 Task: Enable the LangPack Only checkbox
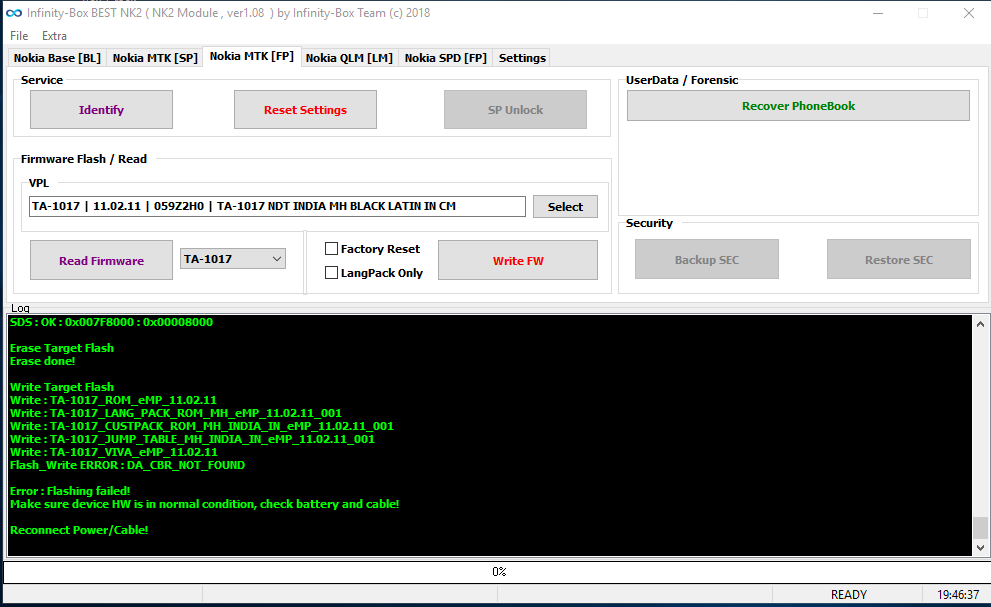(331, 273)
